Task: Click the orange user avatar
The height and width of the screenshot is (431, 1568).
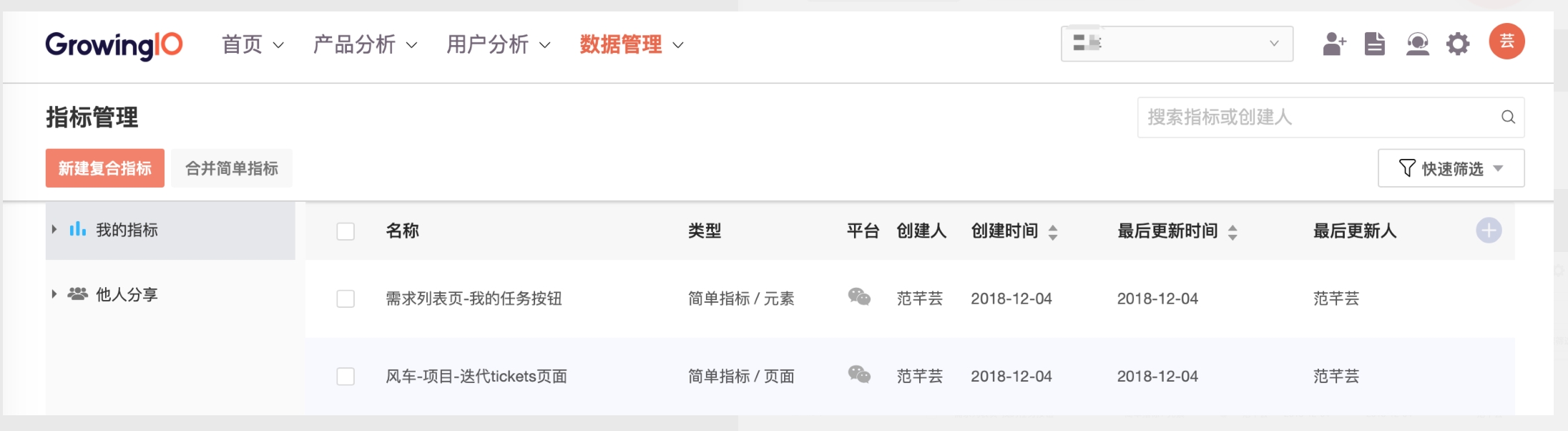Action: tap(1506, 42)
